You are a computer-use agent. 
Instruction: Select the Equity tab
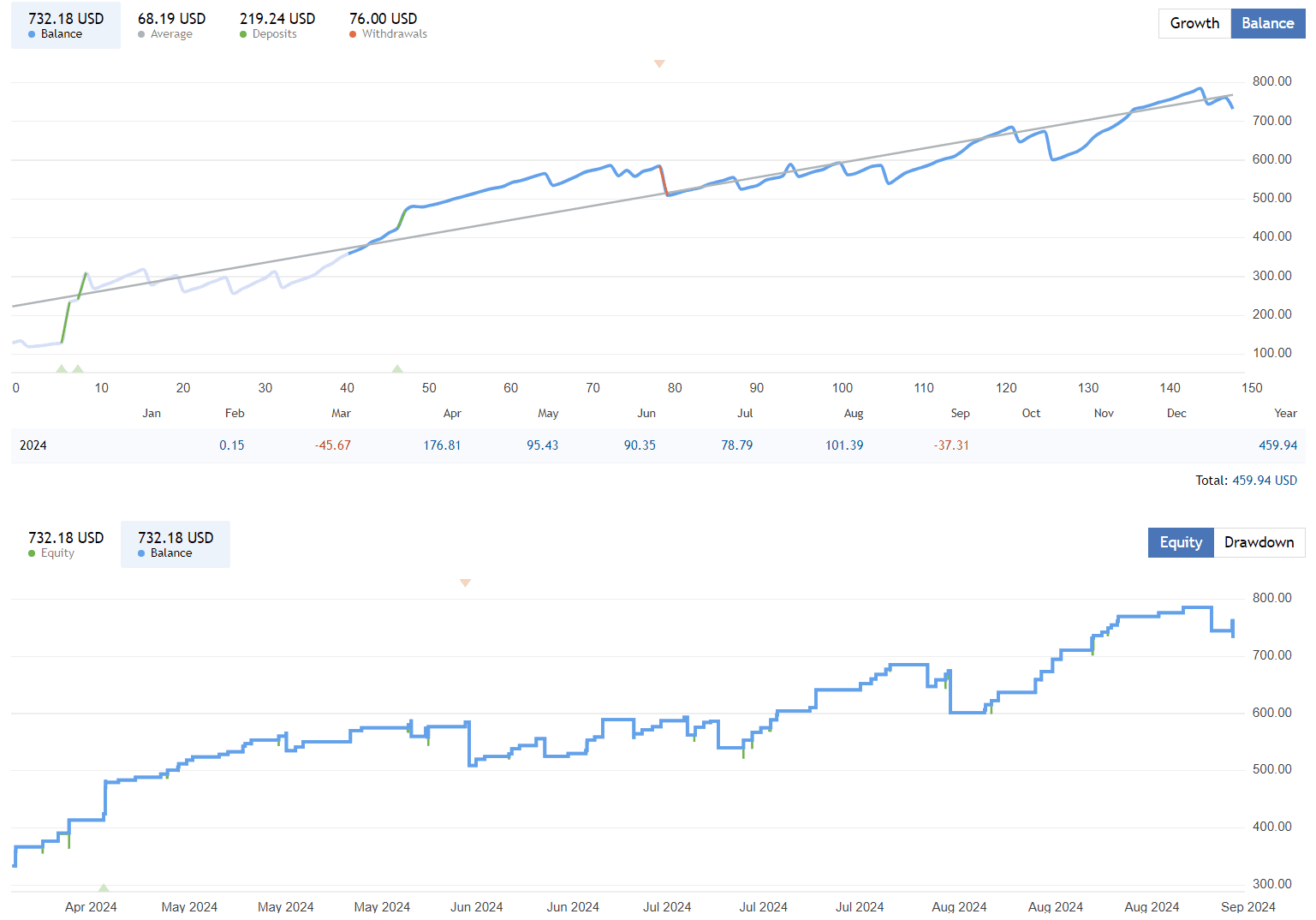point(1181,542)
